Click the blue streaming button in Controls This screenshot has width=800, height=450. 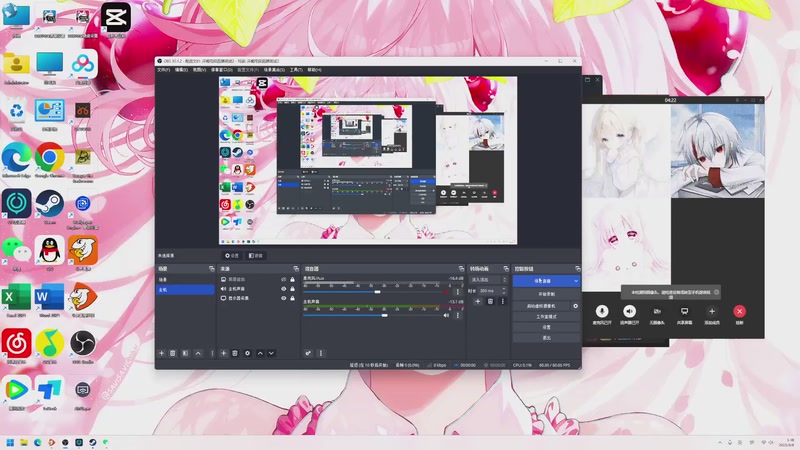pos(542,281)
